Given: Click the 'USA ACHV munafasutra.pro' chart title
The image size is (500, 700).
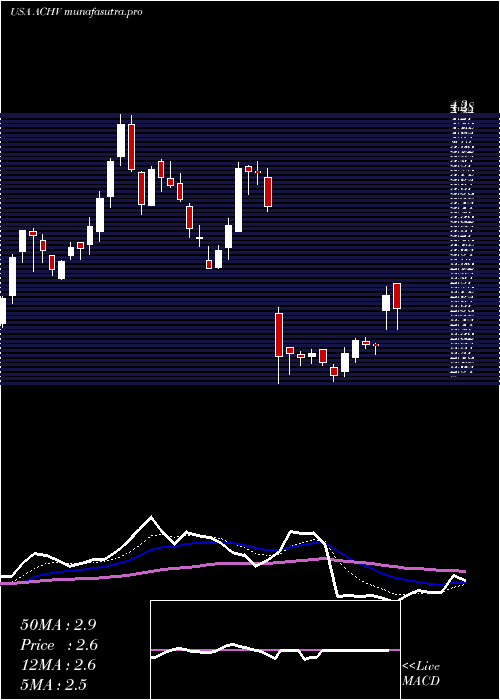Looking at the screenshot, I should pyautogui.click(x=76, y=12).
